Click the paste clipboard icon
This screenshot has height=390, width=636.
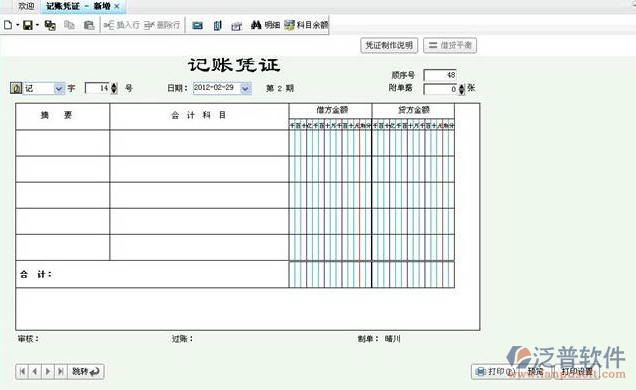[89, 25]
